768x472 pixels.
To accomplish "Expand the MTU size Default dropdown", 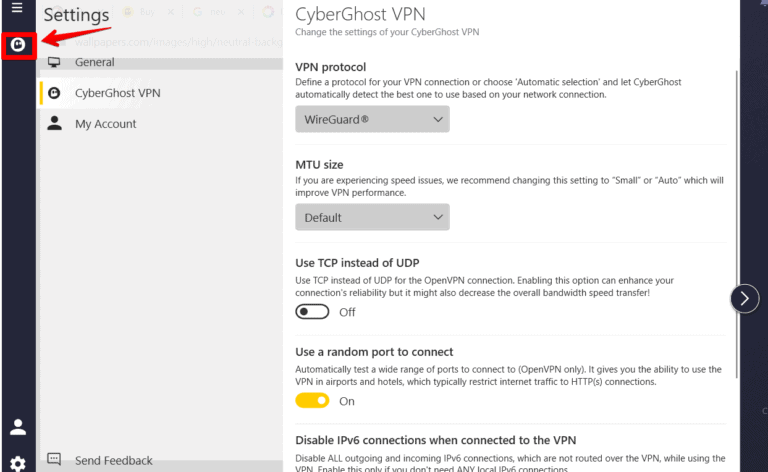I will click(372, 217).
